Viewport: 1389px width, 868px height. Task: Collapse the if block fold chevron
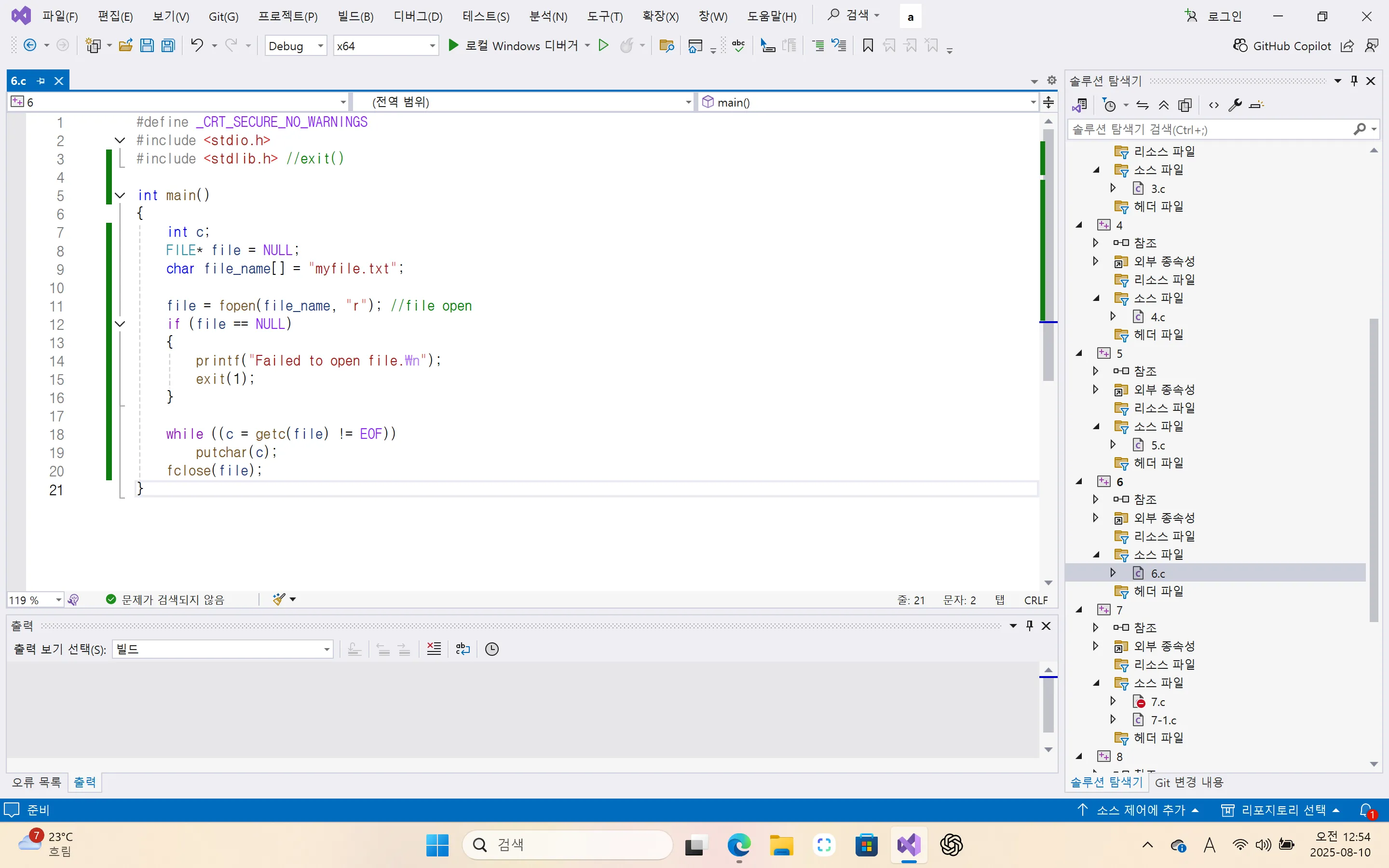pyautogui.click(x=120, y=324)
